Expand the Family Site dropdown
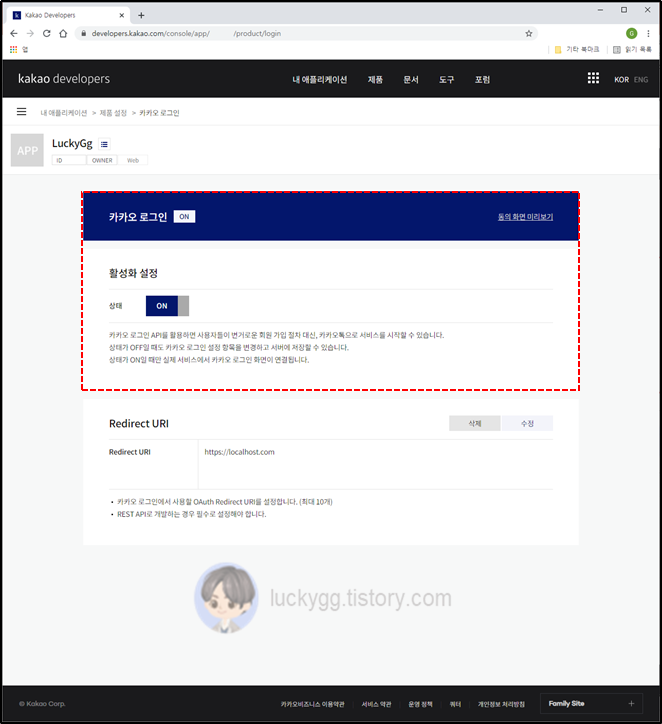 [591, 704]
